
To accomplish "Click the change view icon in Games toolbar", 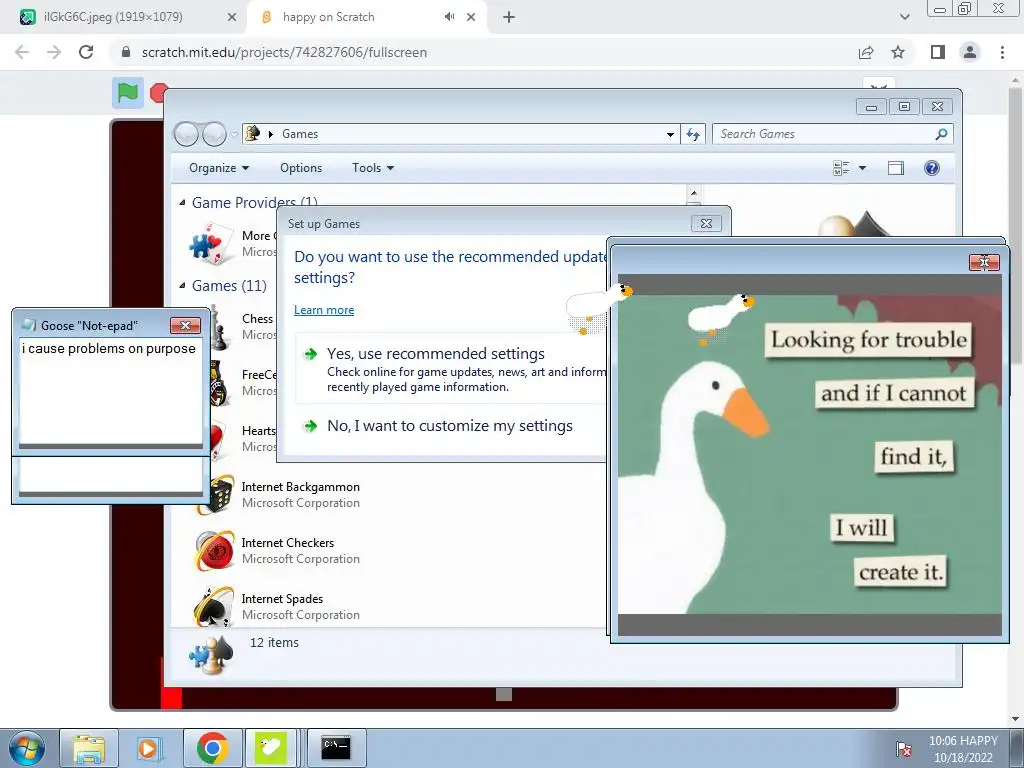I will (841, 168).
